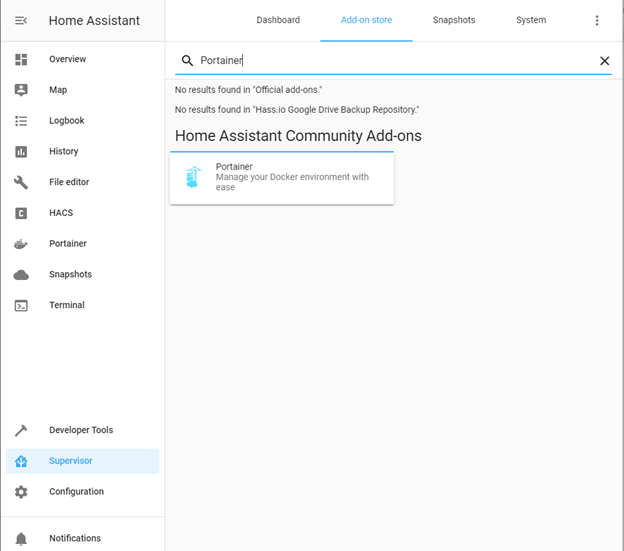This screenshot has height=551, width=624.
Task: Click the File editor wrench icon
Action: (21, 182)
